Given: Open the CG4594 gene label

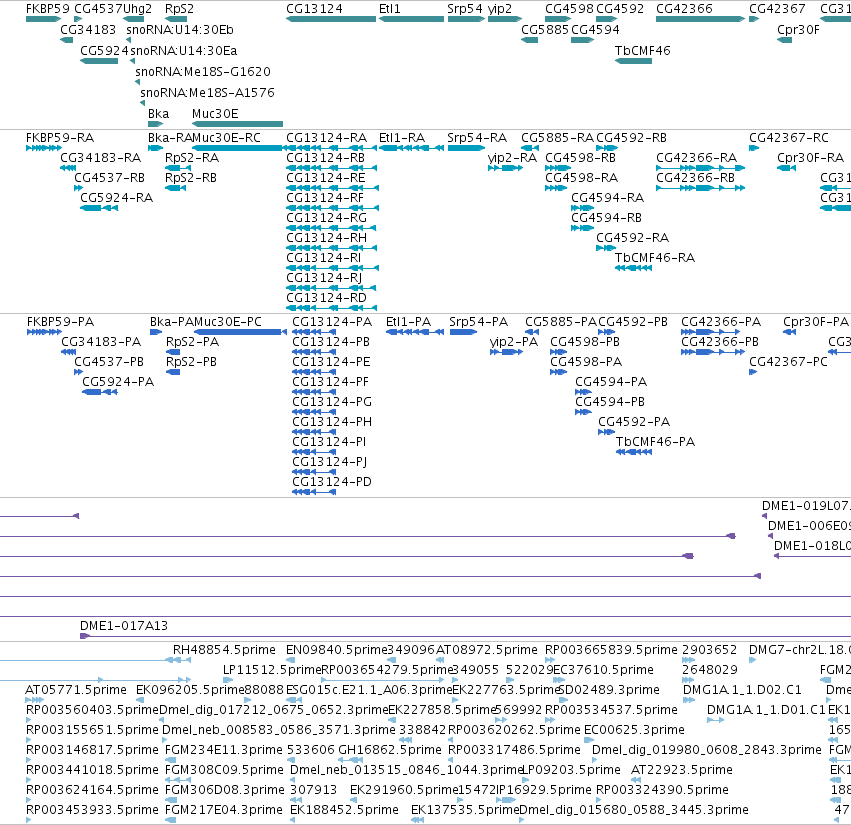Looking at the screenshot, I should (x=595, y=29).
